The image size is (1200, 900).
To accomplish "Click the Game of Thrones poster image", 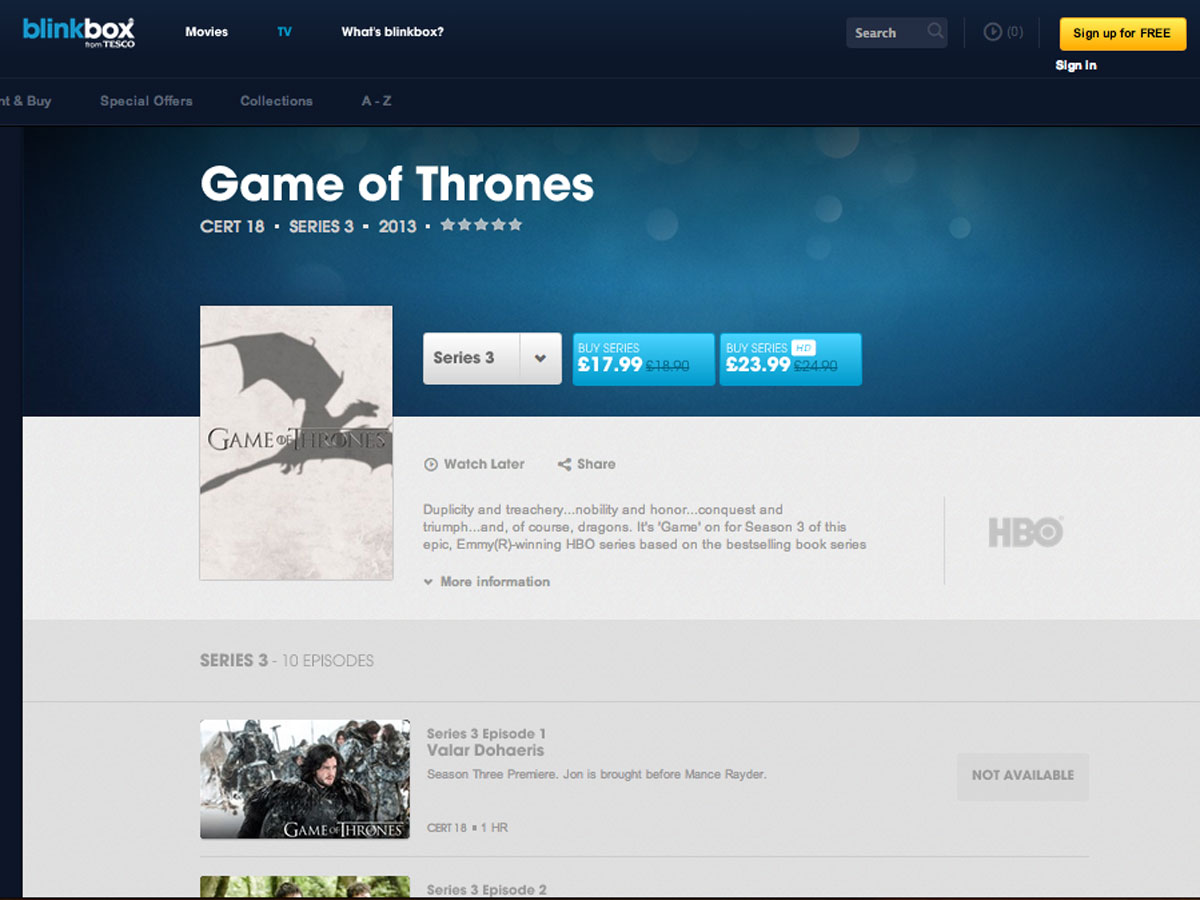I will pyautogui.click(x=296, y=443).
